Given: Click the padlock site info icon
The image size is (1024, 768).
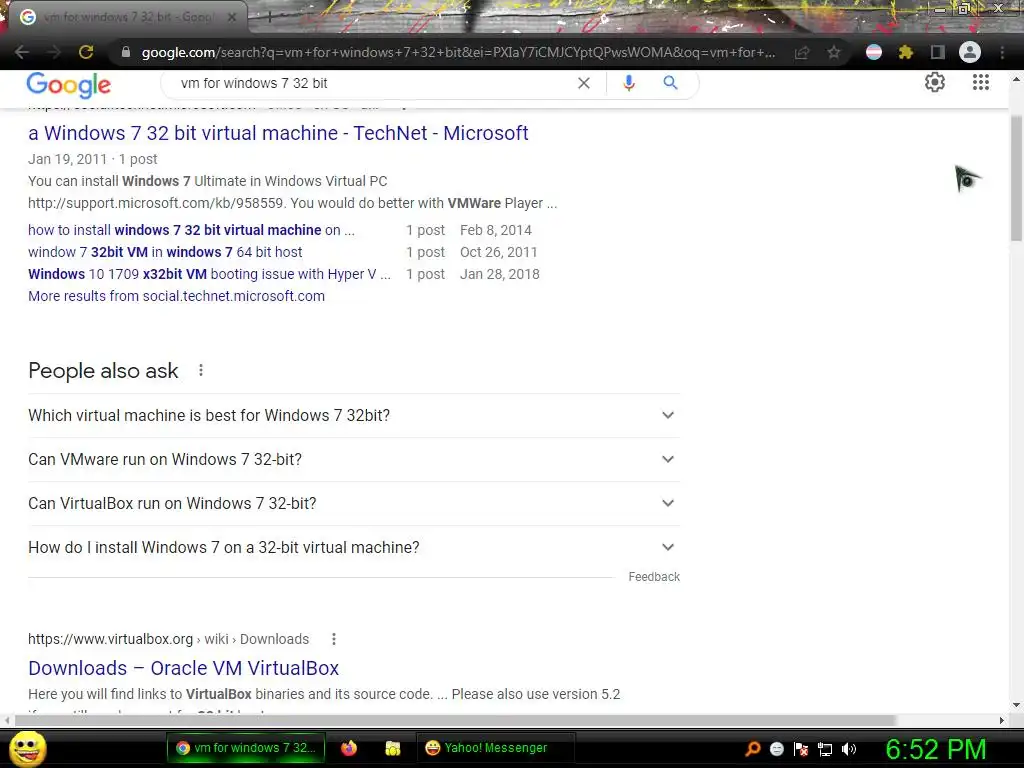Looking at the screenshot, I should pyautogui.click(x=126, y=52).
